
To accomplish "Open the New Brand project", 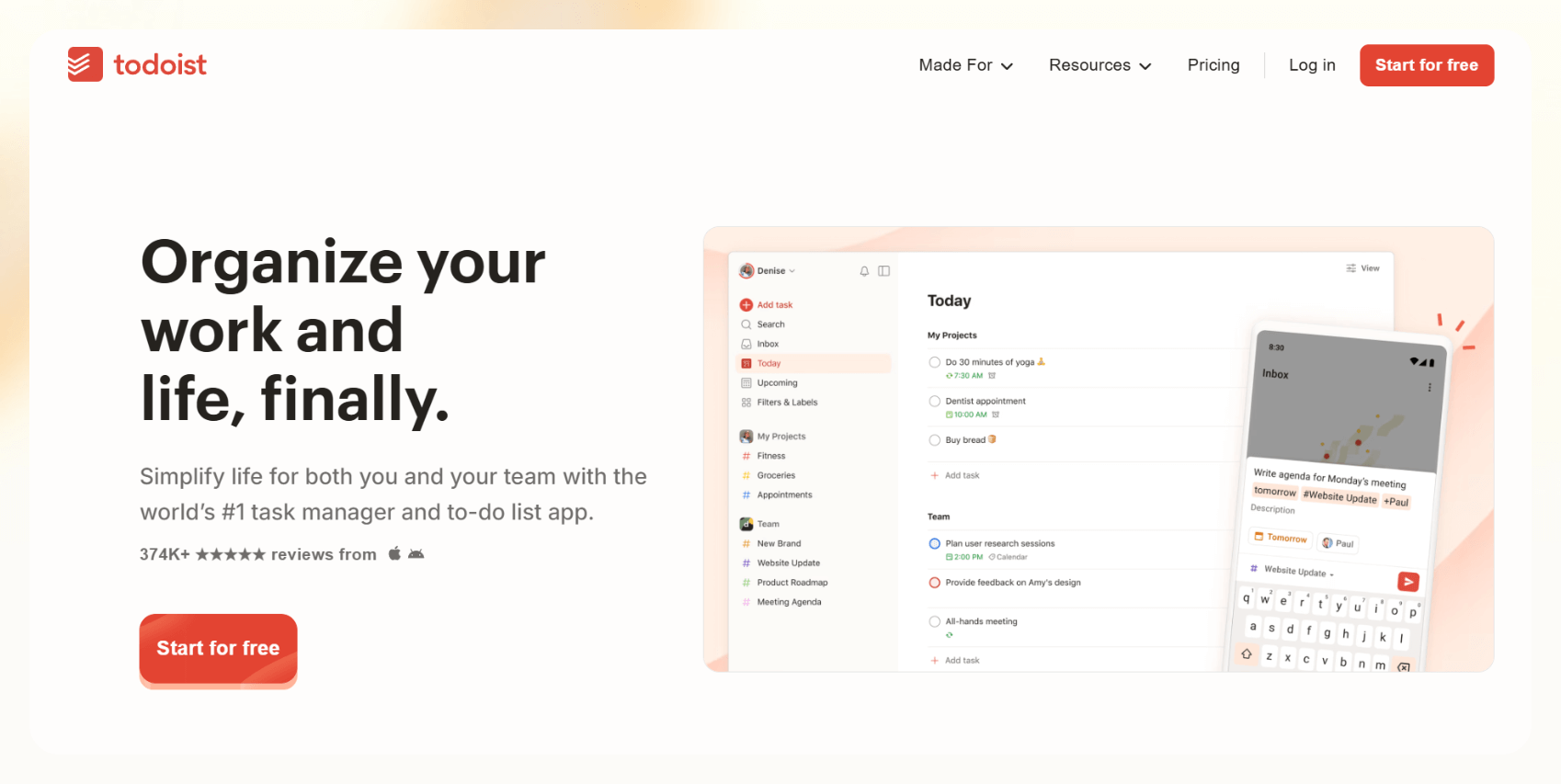I will 779,543.
